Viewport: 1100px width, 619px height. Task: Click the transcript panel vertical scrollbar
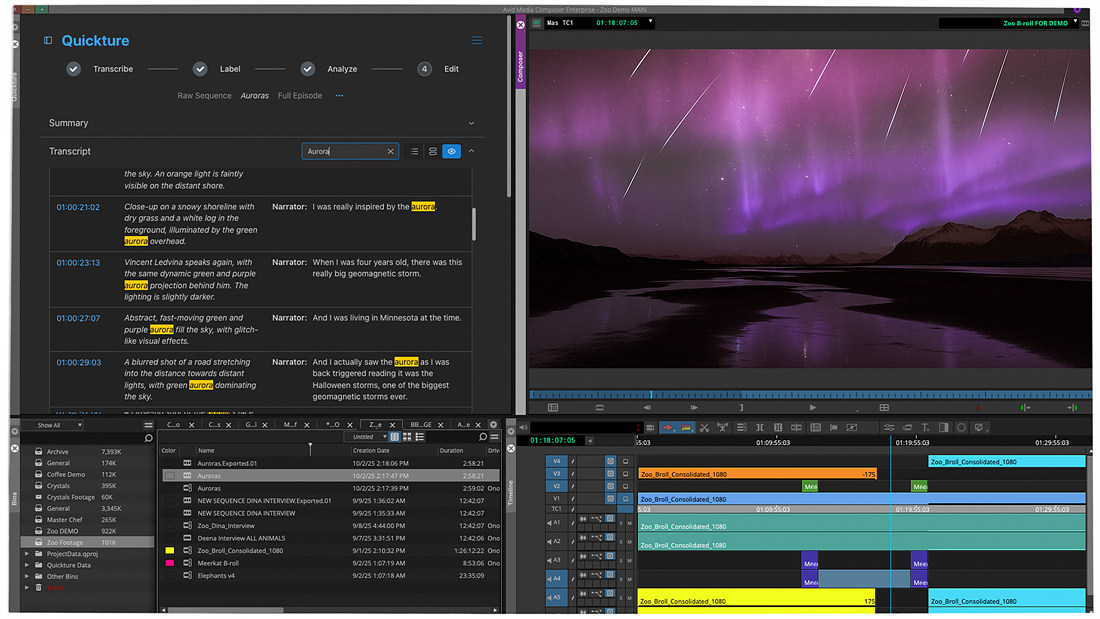[x=474, y=224]
